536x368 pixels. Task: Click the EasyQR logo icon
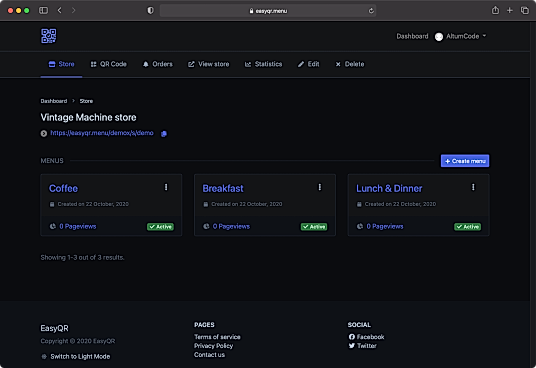click(49, 36)
